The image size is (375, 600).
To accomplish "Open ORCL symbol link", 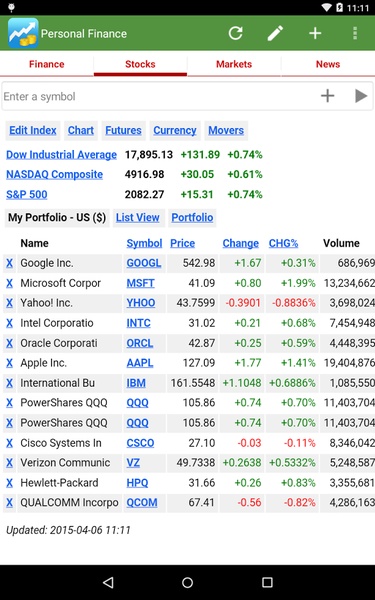I will tap(140, 343).
